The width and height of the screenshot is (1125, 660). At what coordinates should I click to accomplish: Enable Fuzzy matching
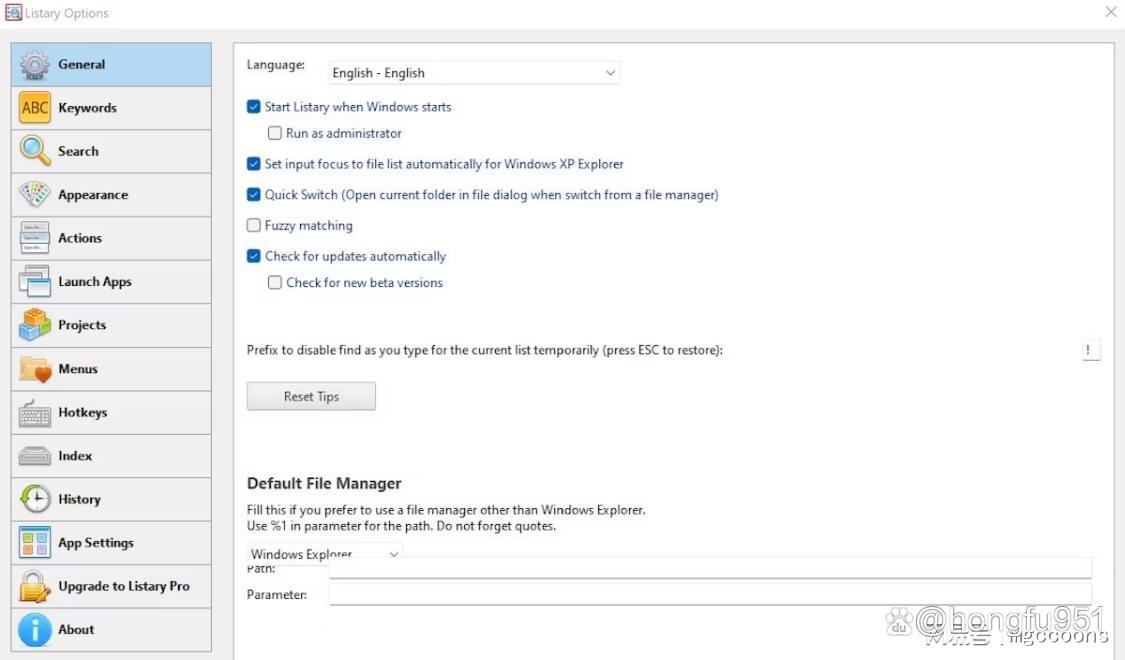[x=253, y=226]
